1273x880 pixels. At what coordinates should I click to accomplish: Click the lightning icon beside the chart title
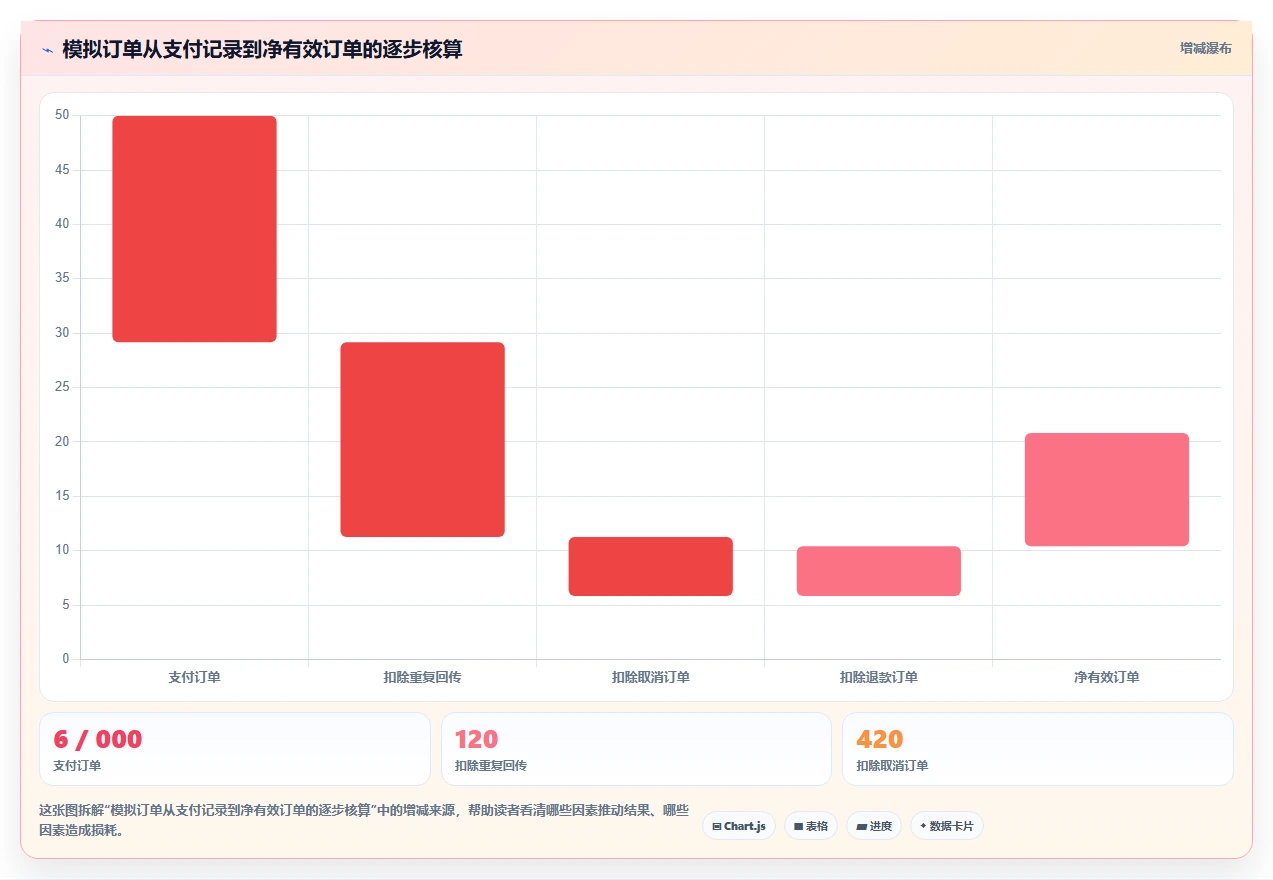click(47, 49)
